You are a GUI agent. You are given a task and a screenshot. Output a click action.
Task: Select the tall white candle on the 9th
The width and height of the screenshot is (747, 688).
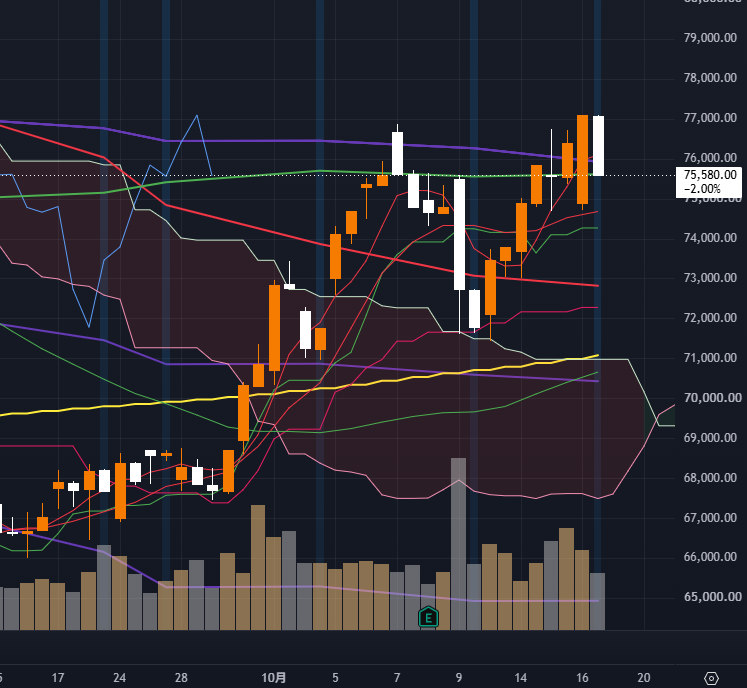pyautogui.click(x=459, y=234)
